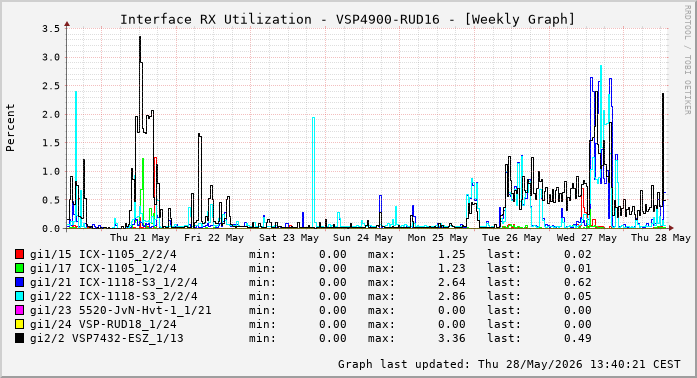Click legend label gi1/17 ICX-1105_1/2/4
Screen dimensions: 697x378
[103, 268]
